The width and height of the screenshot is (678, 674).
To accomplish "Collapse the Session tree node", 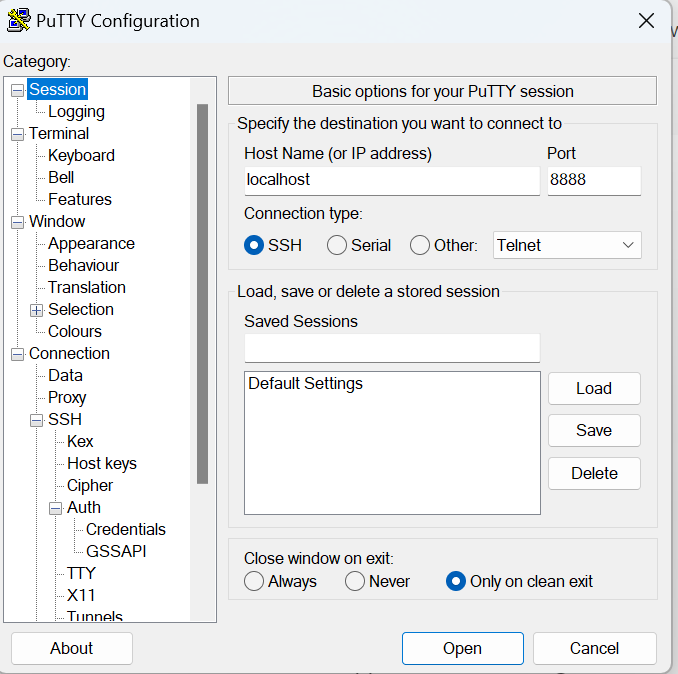I will (17, 90).
